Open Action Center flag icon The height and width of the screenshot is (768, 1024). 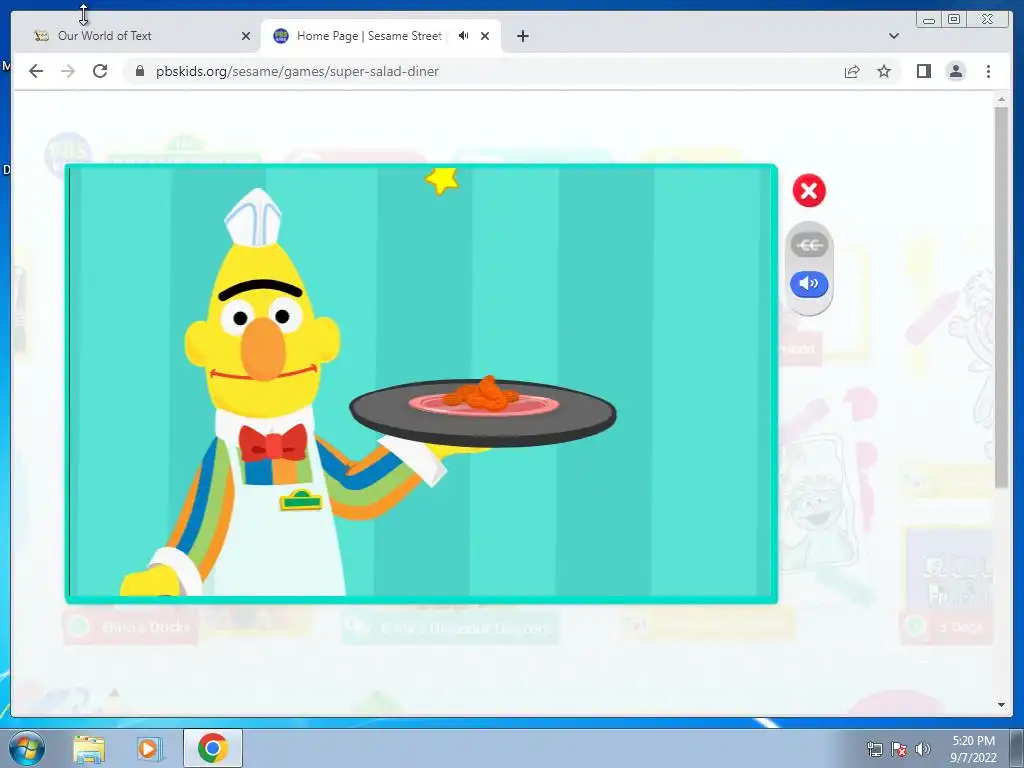pyautogui.click(x=899, y=749)
